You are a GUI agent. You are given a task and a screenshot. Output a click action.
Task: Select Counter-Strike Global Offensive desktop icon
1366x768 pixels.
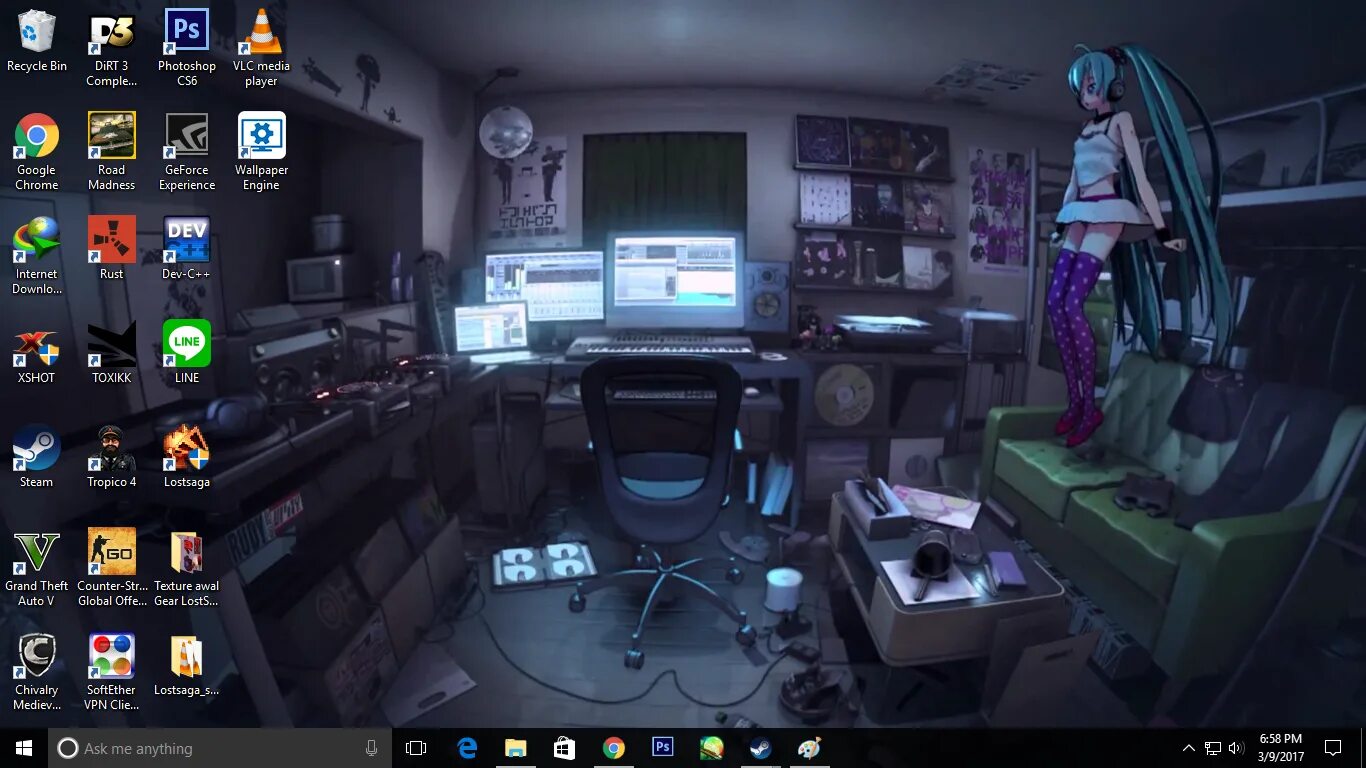(112, 569)
